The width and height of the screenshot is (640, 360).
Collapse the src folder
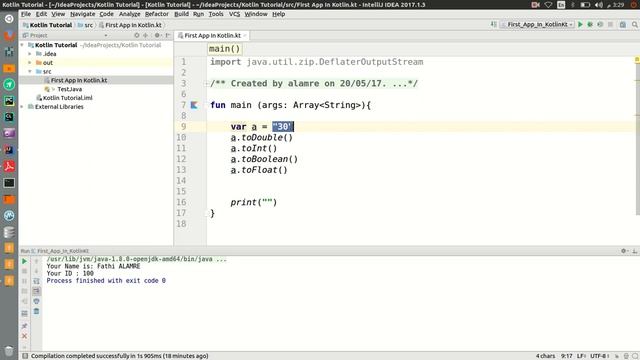click(x=30, y=71)
